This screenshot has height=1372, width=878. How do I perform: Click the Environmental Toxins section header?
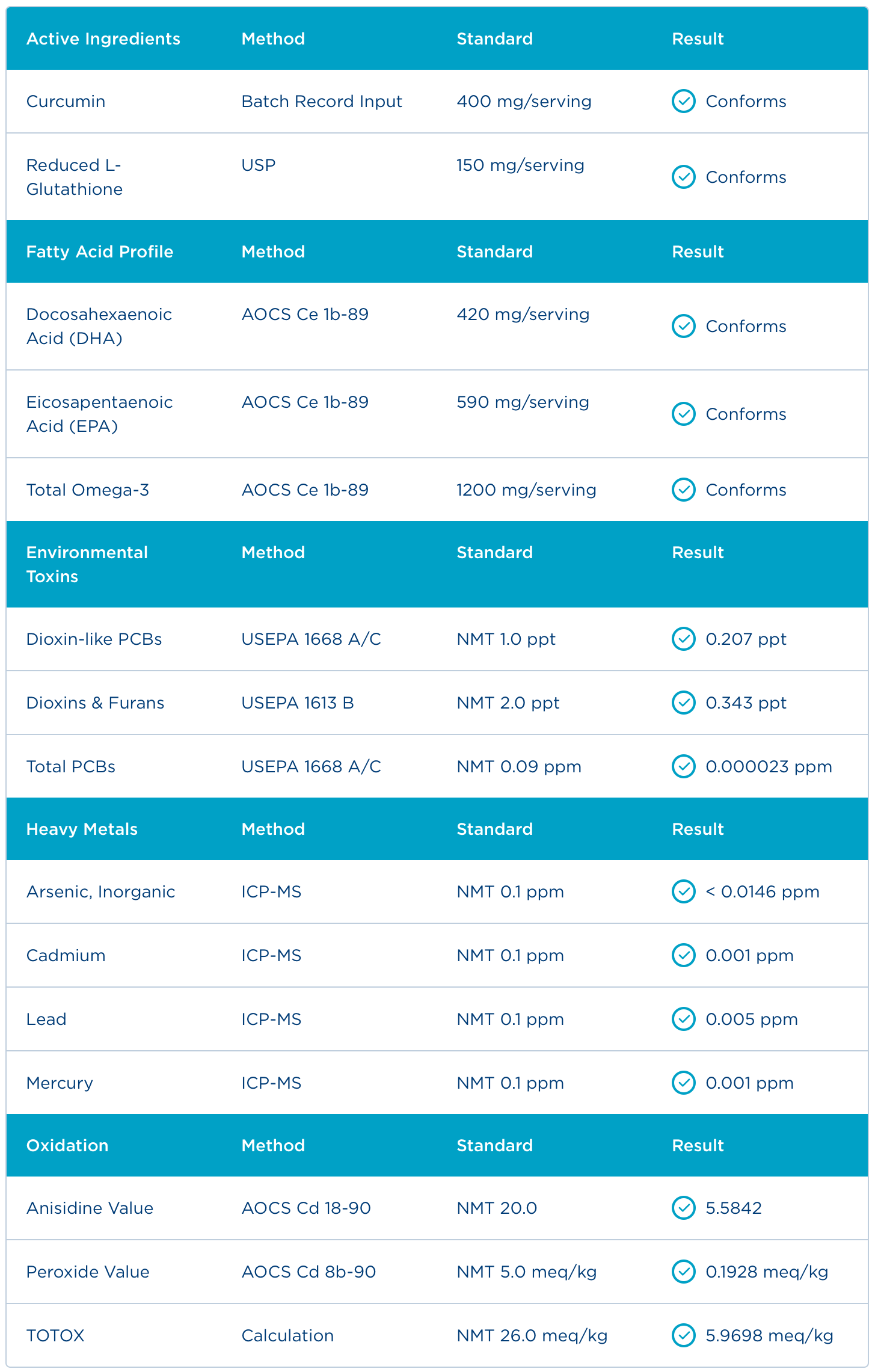point(87,564)
